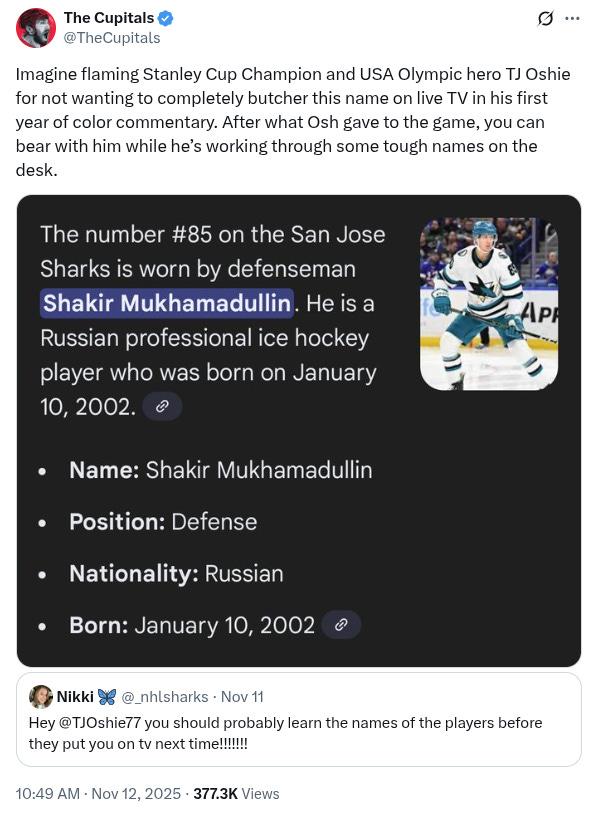Click the @_nhlsharks handle
The height and width of the screenshot is (818, 598).
click(164, 696)
